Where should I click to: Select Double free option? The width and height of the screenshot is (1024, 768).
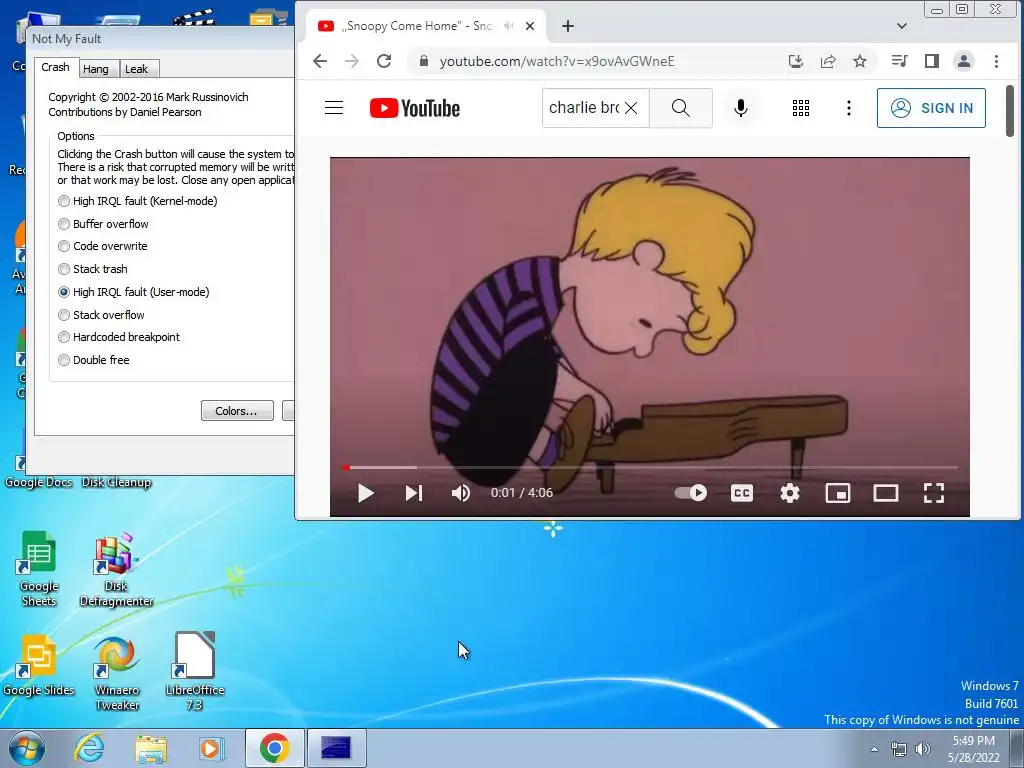(93, 360)
